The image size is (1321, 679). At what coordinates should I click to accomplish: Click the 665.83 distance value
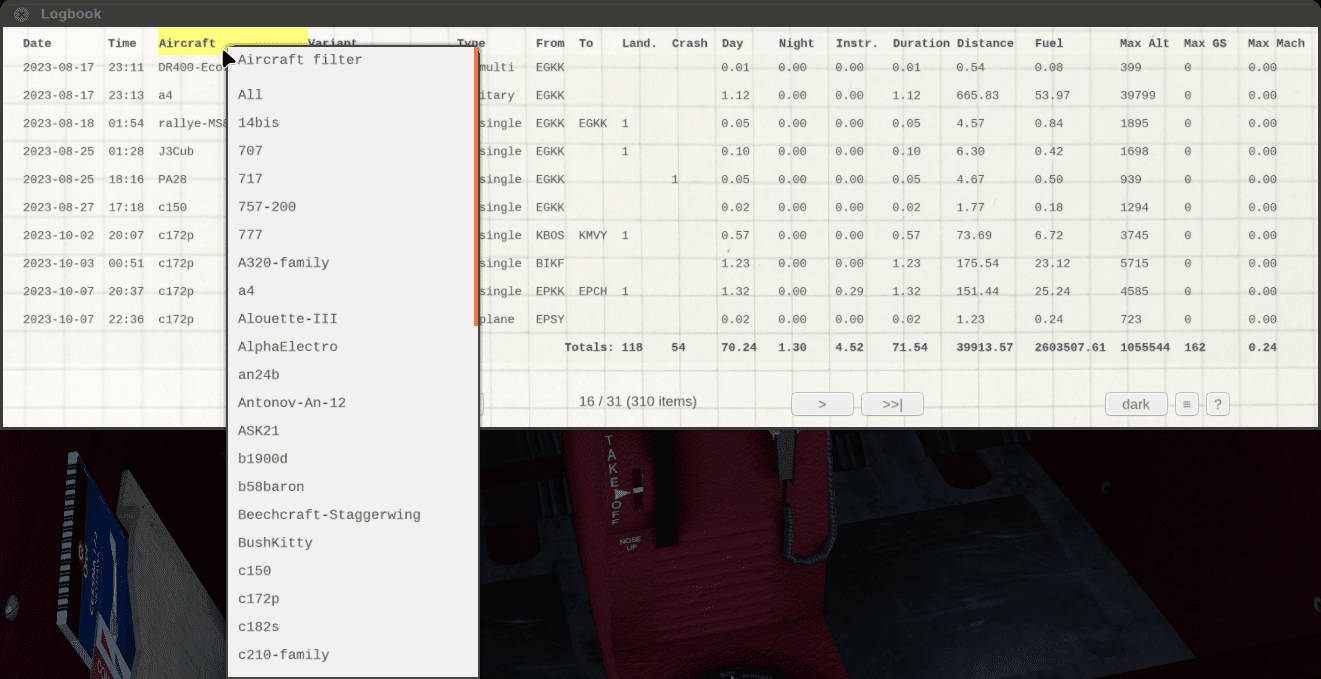(977, 95)
